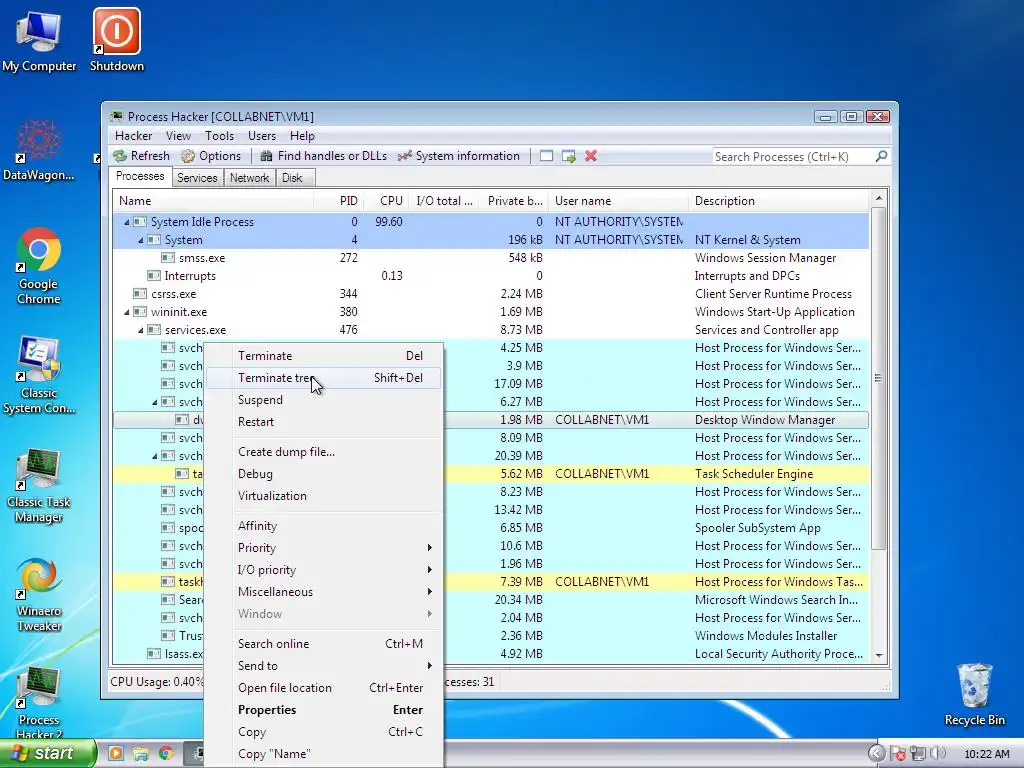Open Classic System Control desktop icon
Screen dimensions: 1024x768
point(39,376)
